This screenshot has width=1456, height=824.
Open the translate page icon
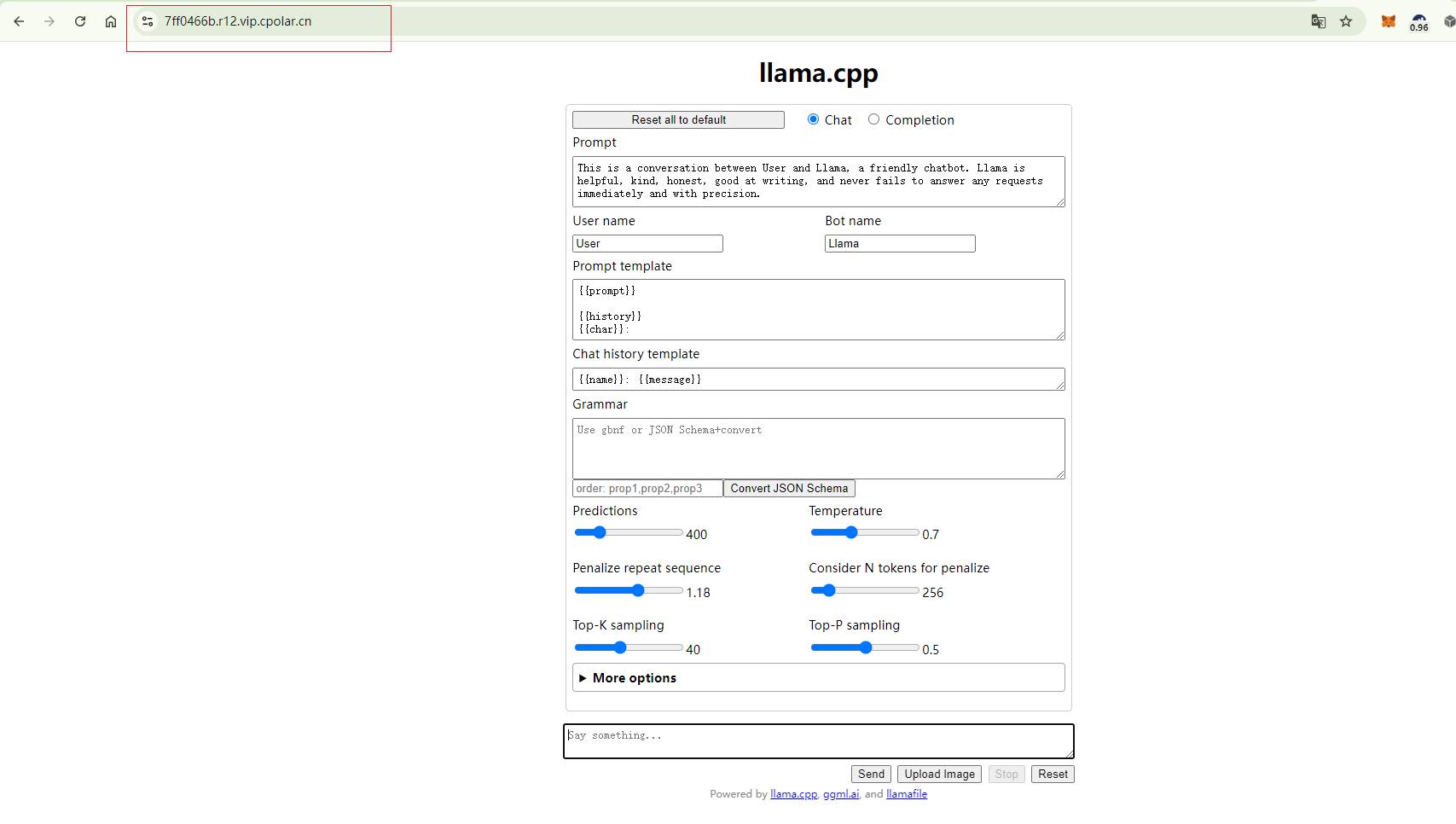(x=1318, y=21)
